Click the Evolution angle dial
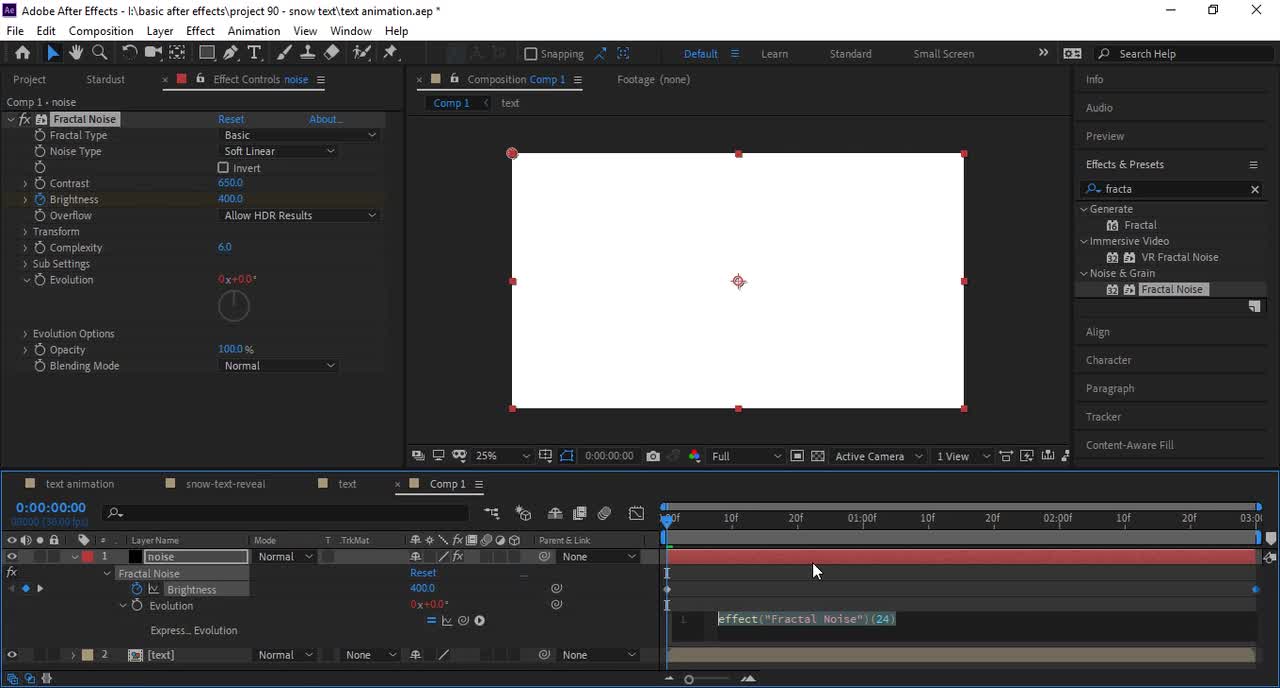 tap(234, 306)
